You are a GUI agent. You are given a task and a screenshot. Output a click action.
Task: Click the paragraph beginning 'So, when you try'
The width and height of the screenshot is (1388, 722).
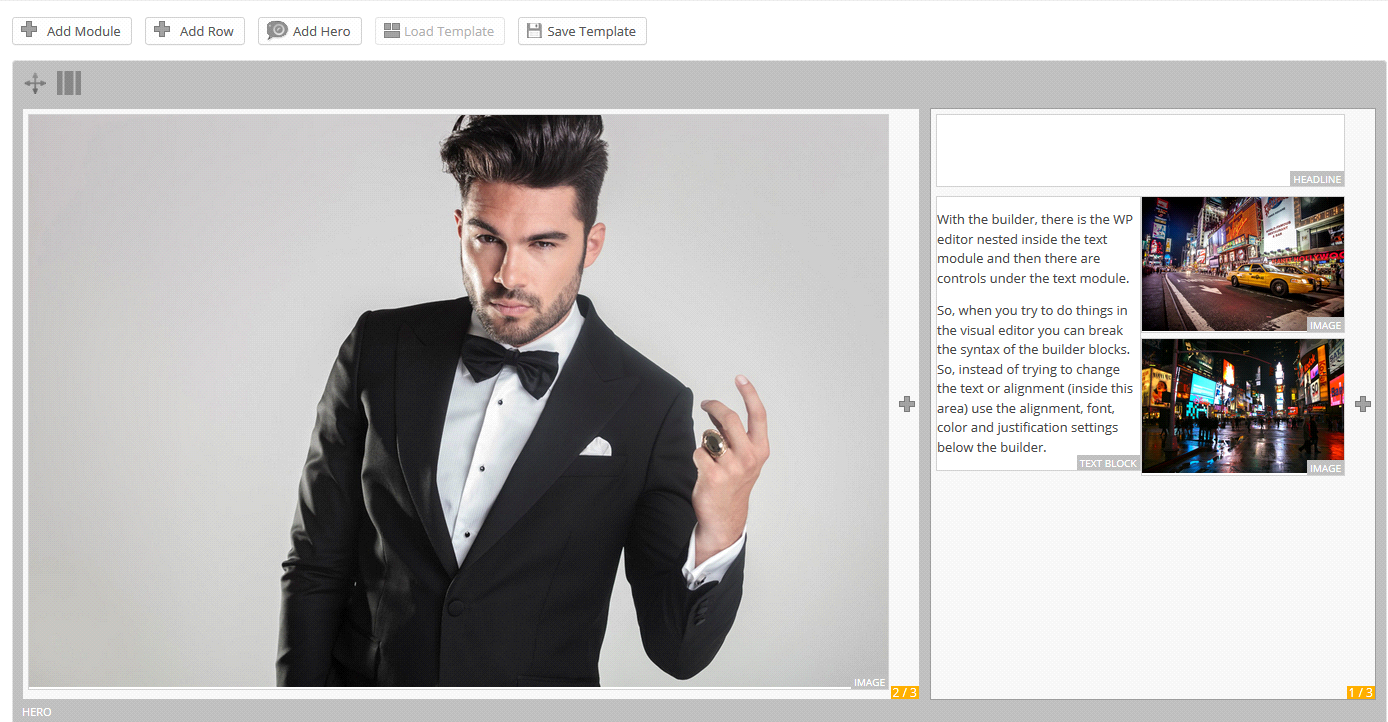tap(1035, 379)
